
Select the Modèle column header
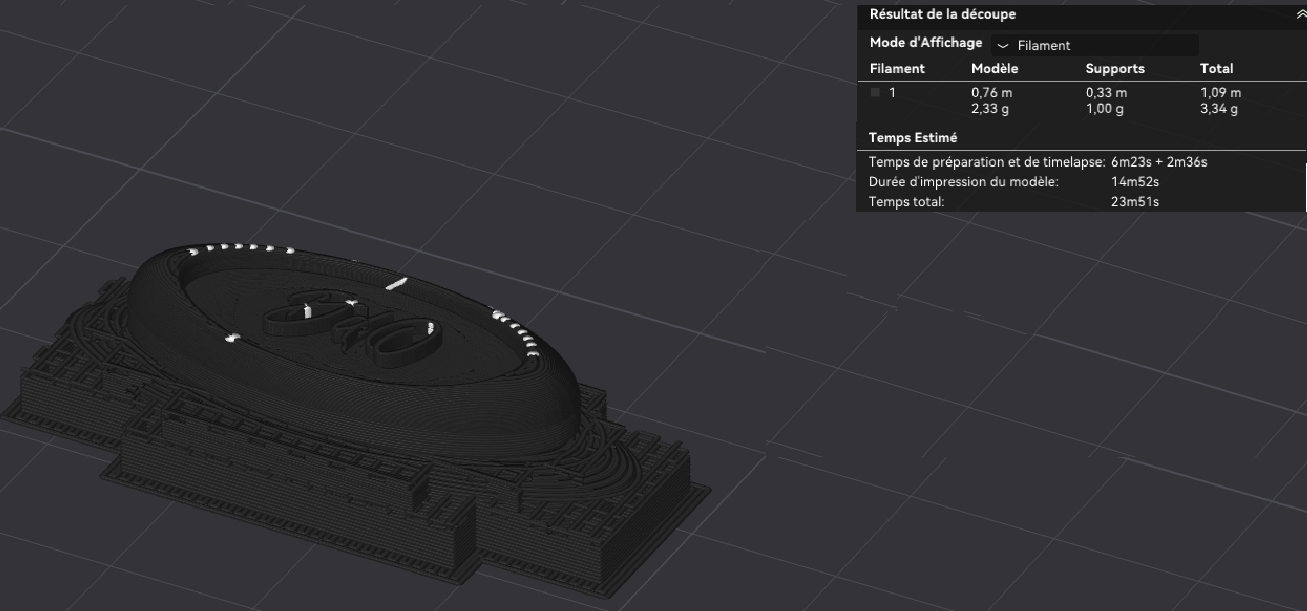pos(994,69)
